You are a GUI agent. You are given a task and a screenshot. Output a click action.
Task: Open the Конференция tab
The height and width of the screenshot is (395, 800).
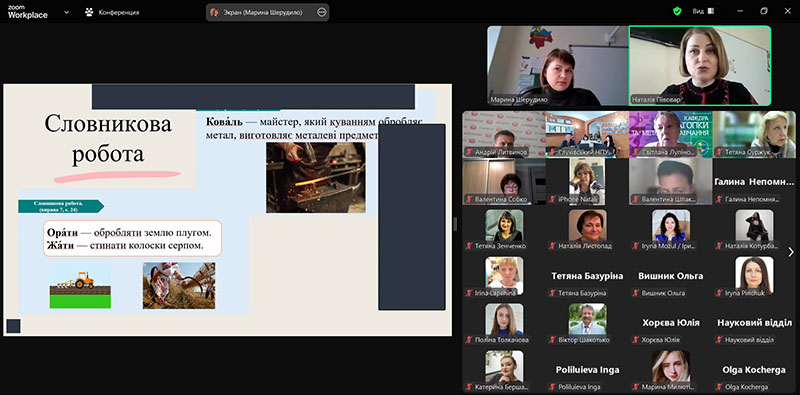112,12
